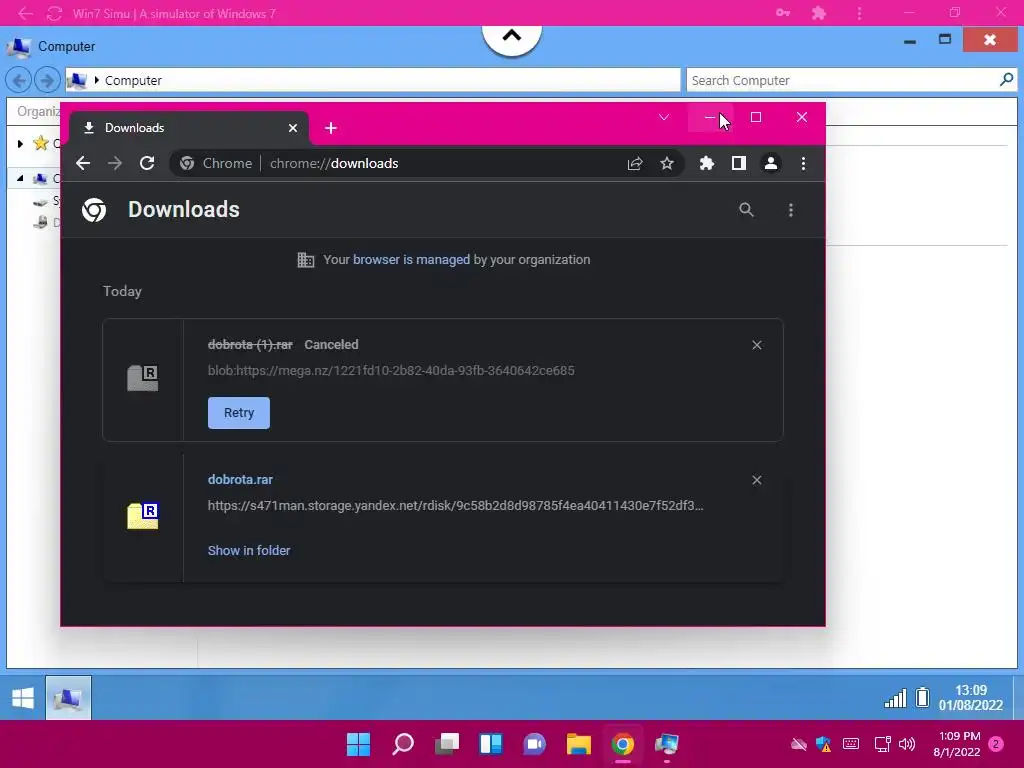Open the Win7 Simu app three-dot menu
1024x768 pixels.
point(859,13)
